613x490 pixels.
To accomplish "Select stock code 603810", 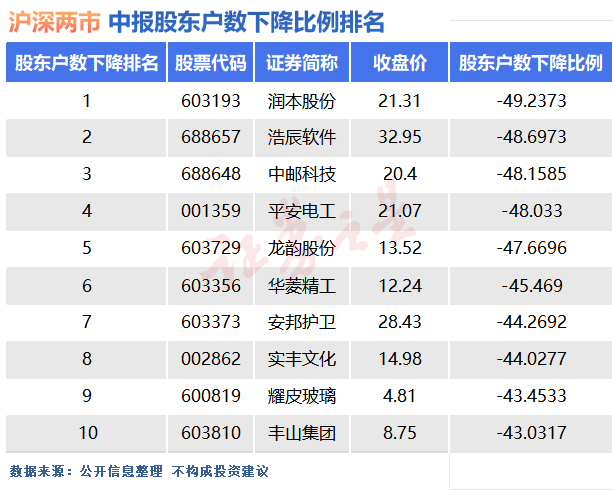I will tap(211, 433).
